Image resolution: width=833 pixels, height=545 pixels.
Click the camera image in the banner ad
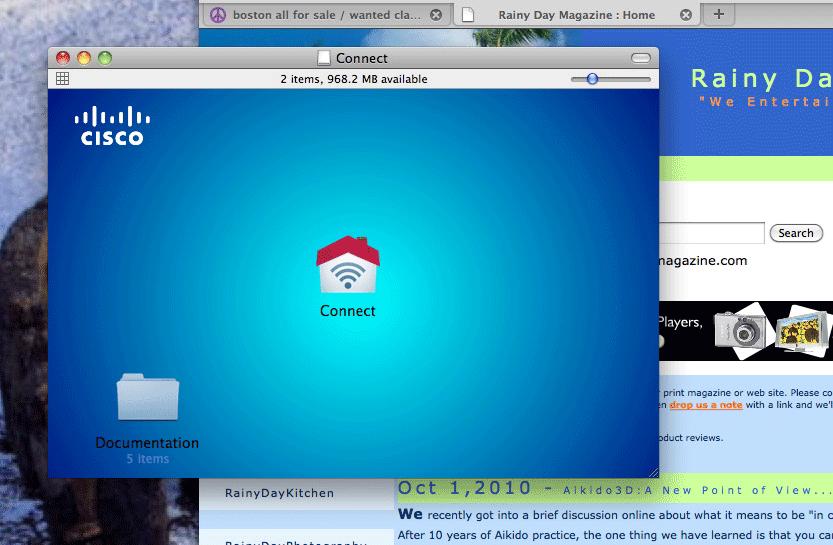point(742,329)
